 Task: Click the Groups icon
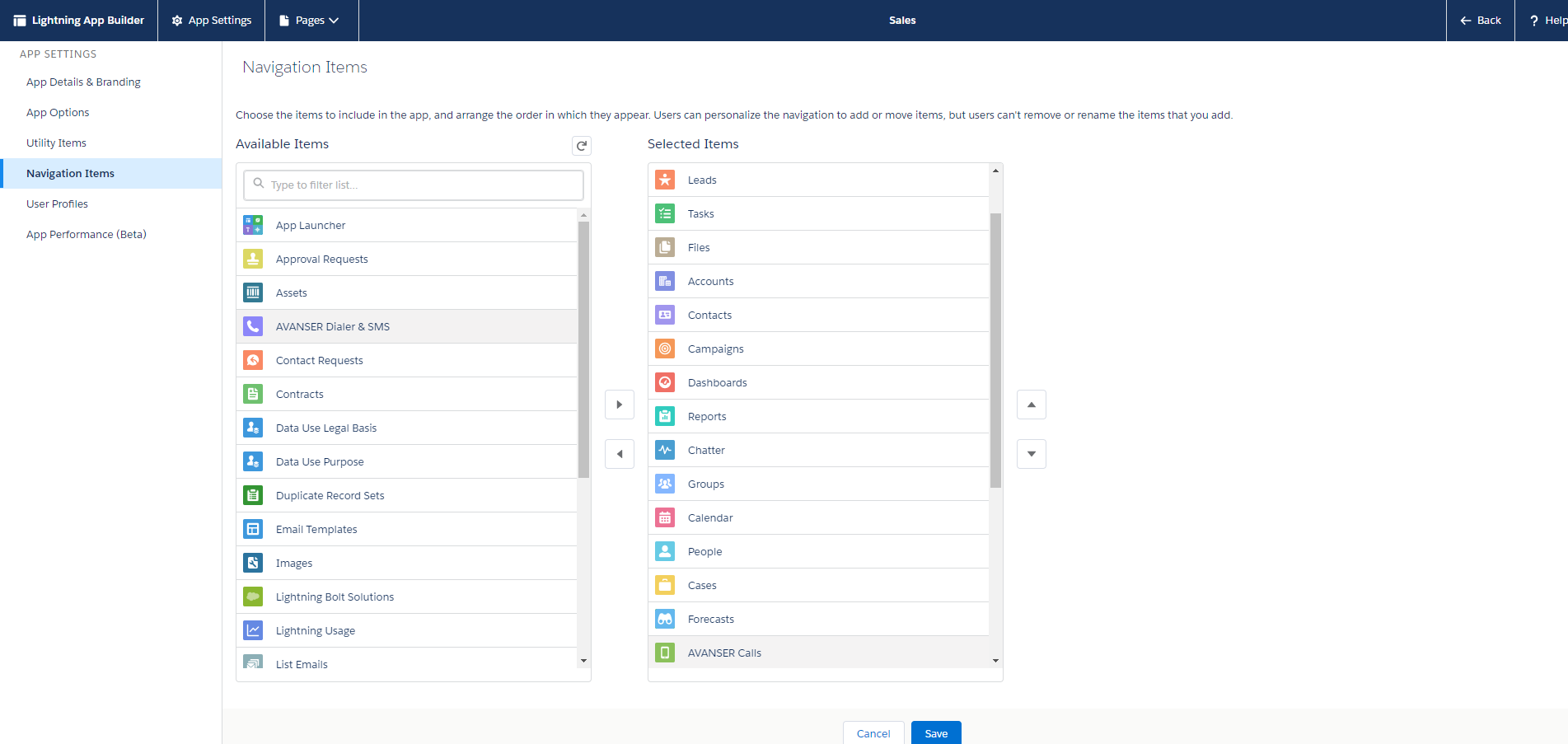(665, 484)
